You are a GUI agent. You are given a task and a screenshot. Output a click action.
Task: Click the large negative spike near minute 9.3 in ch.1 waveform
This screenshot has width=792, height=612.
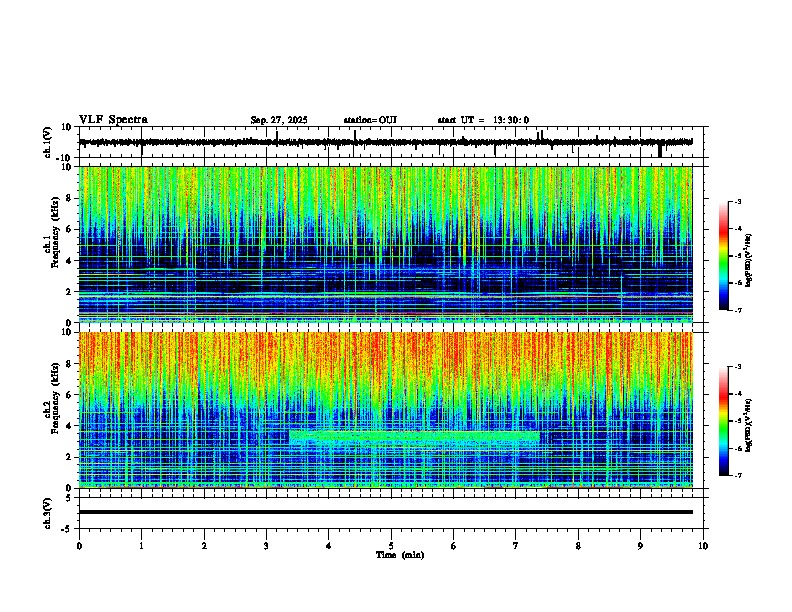[x=660, y=150]
